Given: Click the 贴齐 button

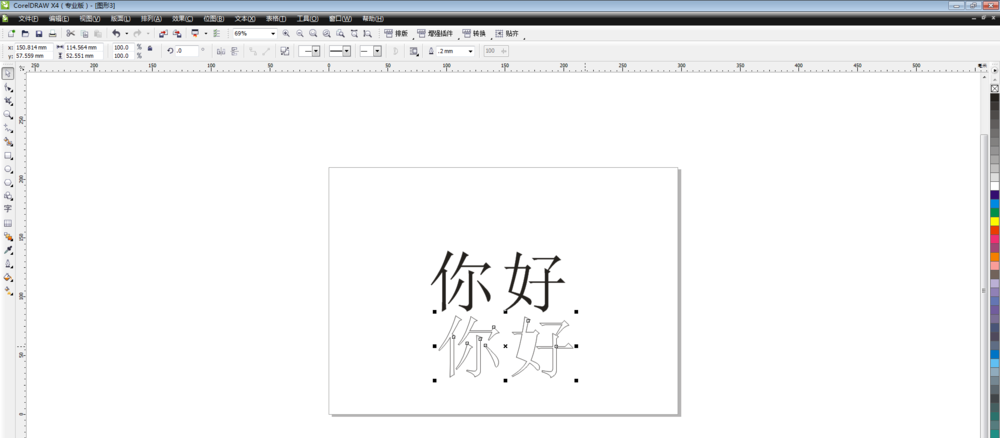Looking at the screenshot, I should click(x=507, y=33).
